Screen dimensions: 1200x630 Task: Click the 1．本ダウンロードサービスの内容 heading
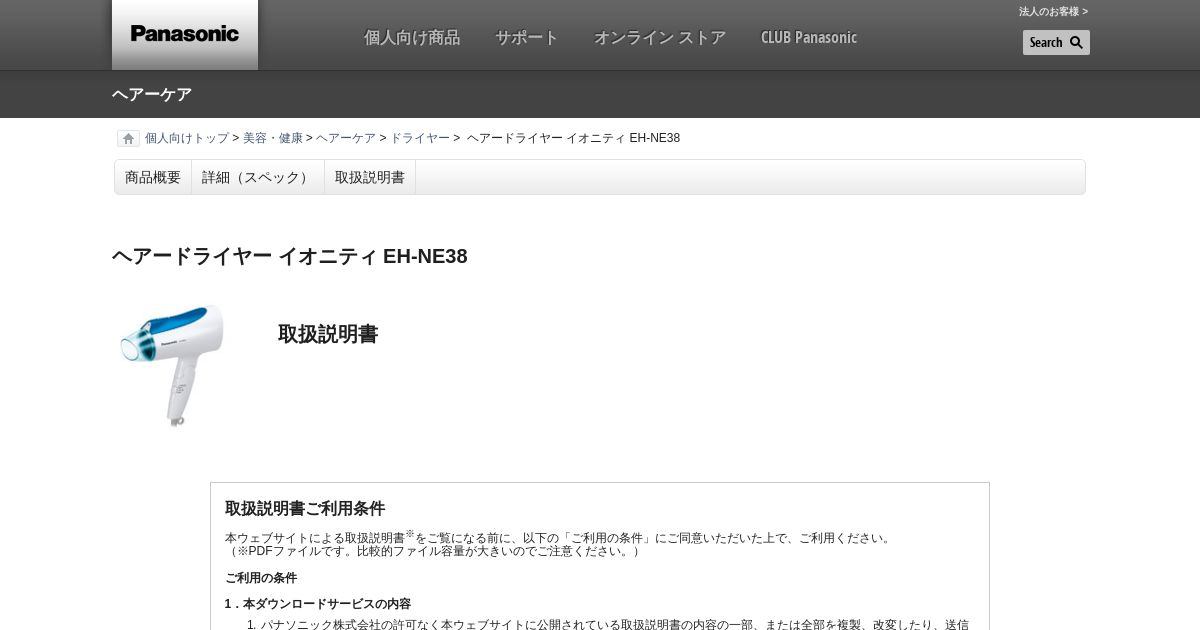tap(318, 604)
